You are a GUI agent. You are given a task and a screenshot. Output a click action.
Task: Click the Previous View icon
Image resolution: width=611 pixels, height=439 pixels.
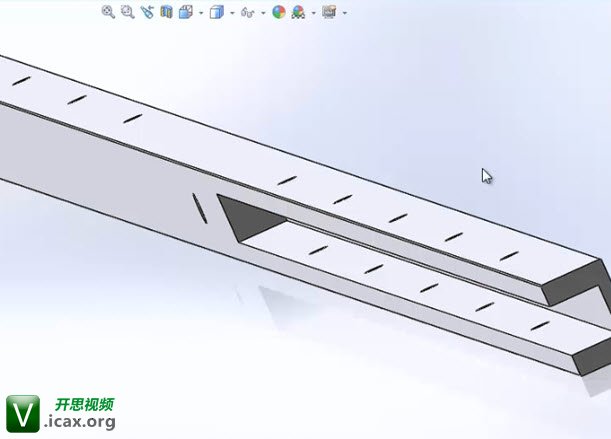(x=147, y=12)
